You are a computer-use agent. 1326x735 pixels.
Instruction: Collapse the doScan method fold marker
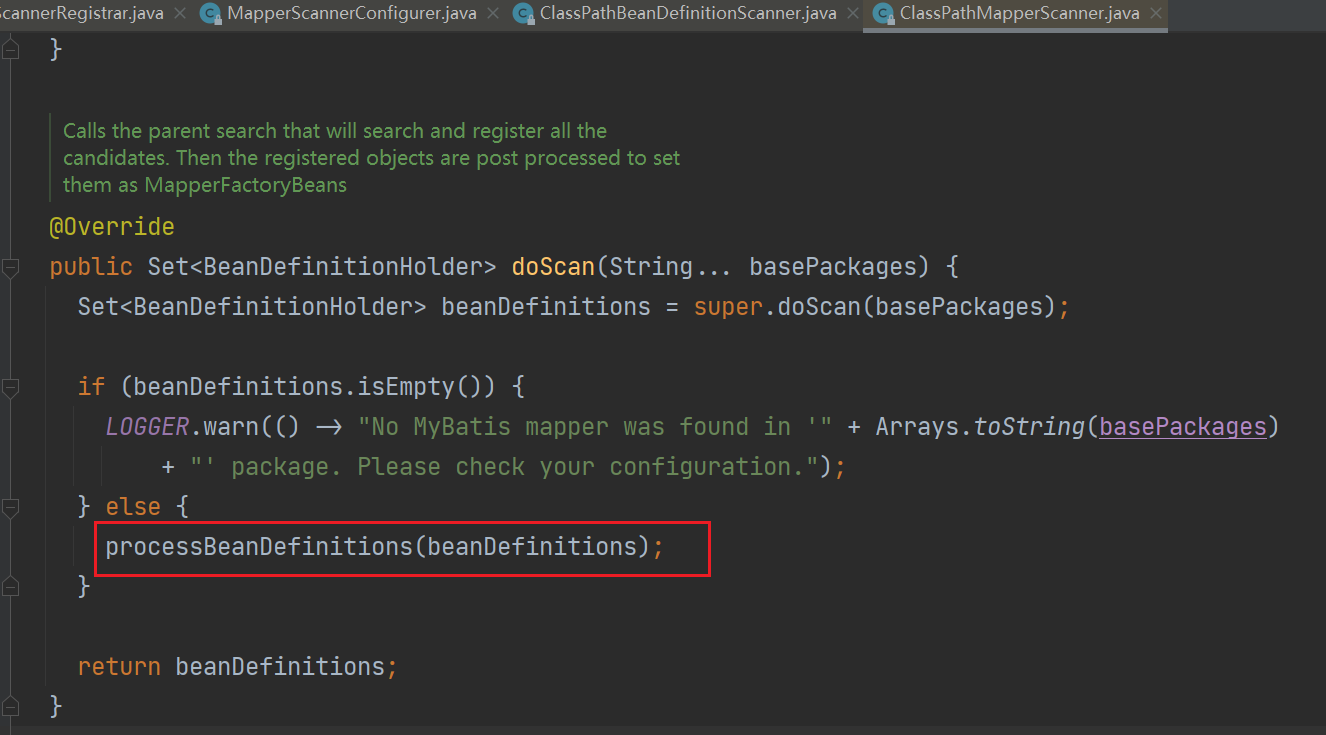pyautogui.click(x=10, y=267)
